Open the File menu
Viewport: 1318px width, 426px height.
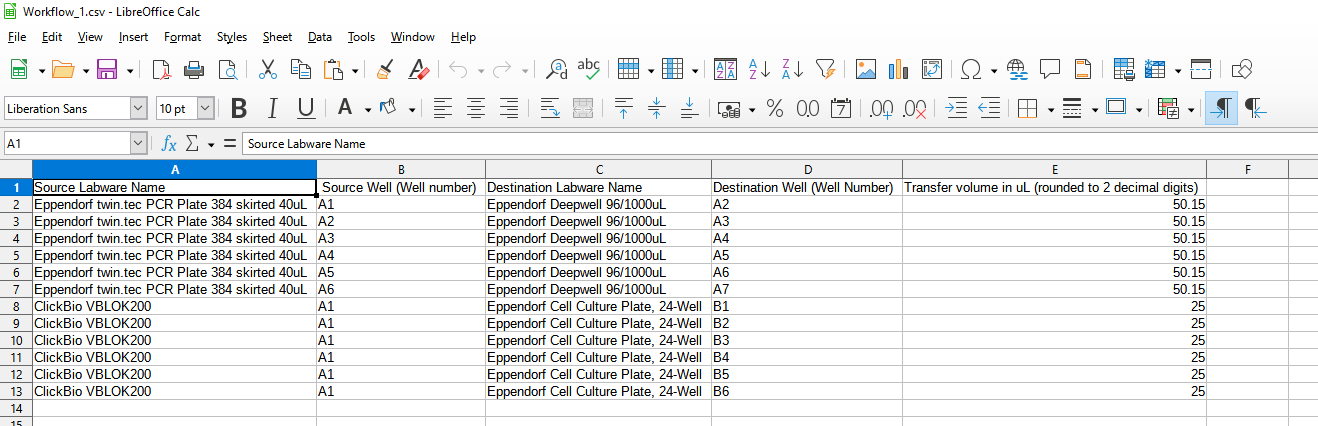coord(16,37)
